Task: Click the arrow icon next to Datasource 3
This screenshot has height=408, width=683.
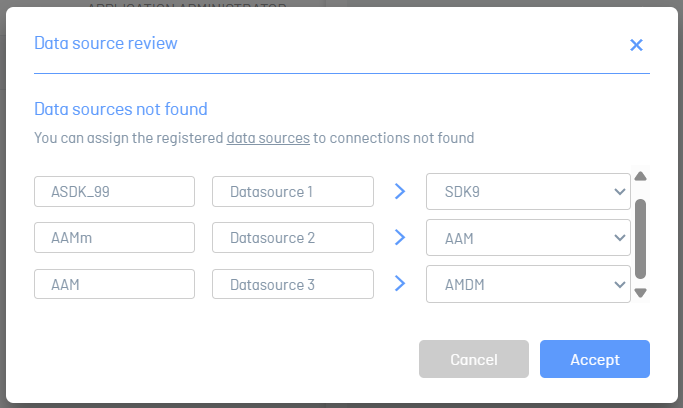Action: pyautogui.click(x=400, y=283)
